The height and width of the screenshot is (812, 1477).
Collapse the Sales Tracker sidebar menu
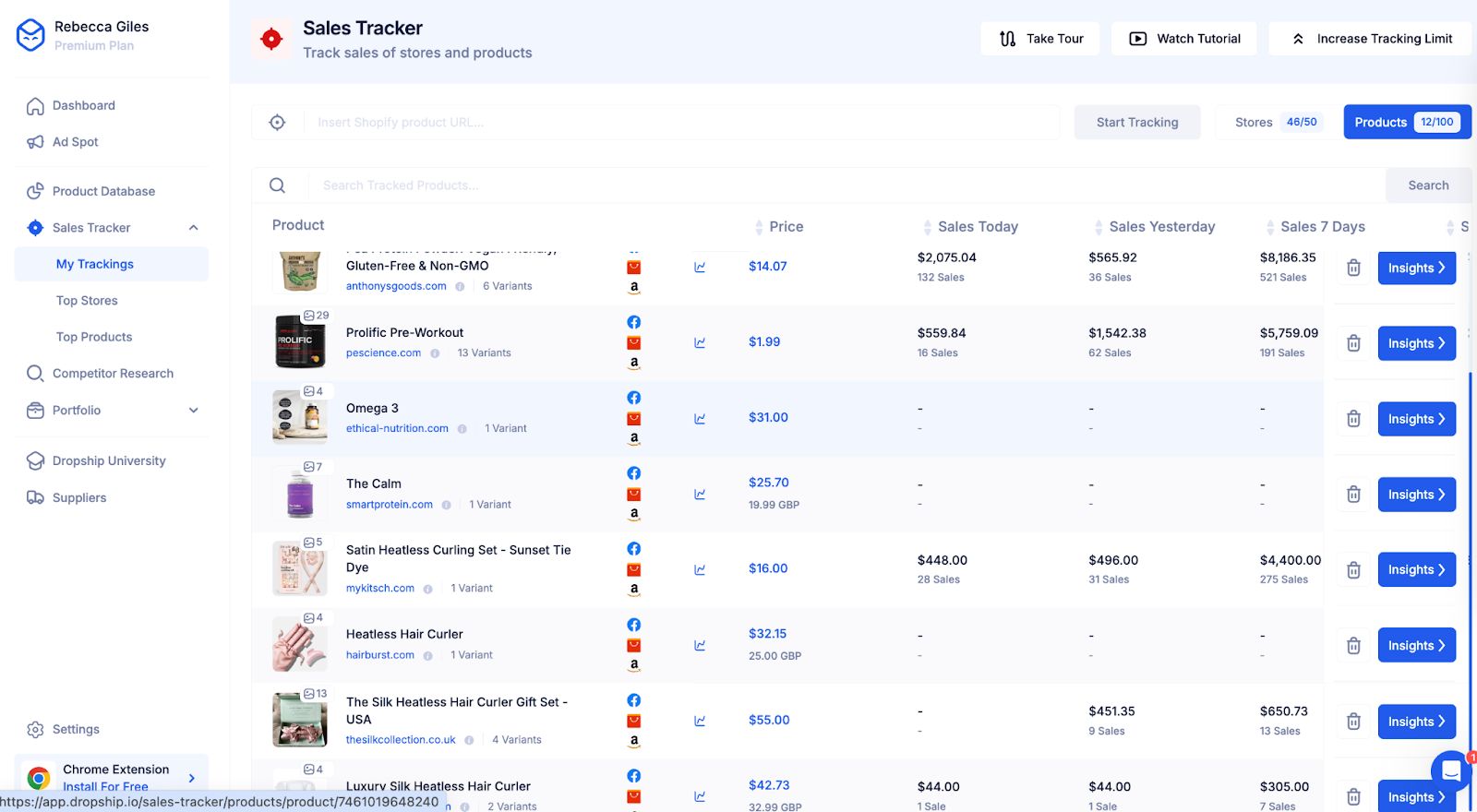click(x=194, y=228)
